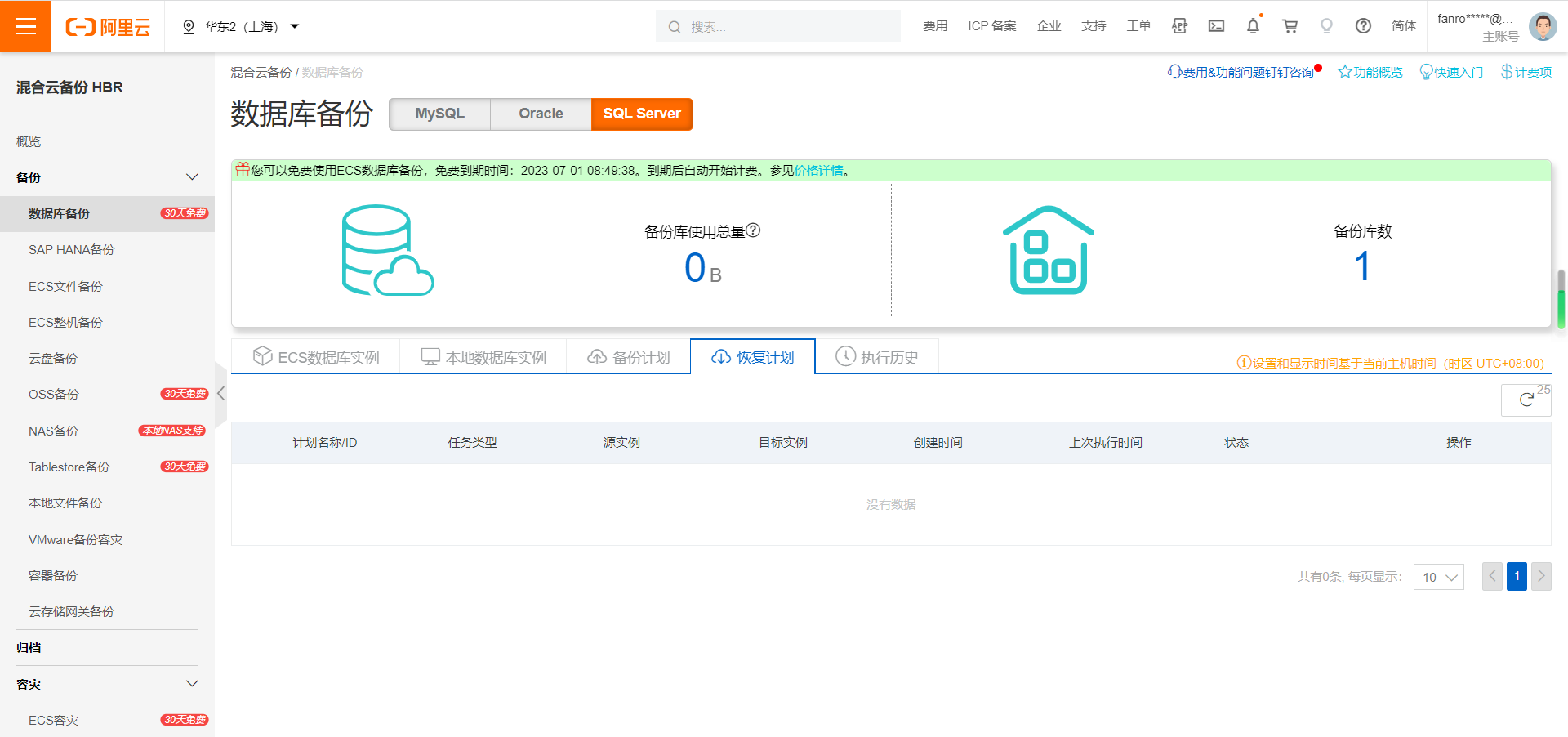The width and height of the screenshot is (1568, 737).
Task: Switch to the MySQL database type
Action: tap(439, 114)
